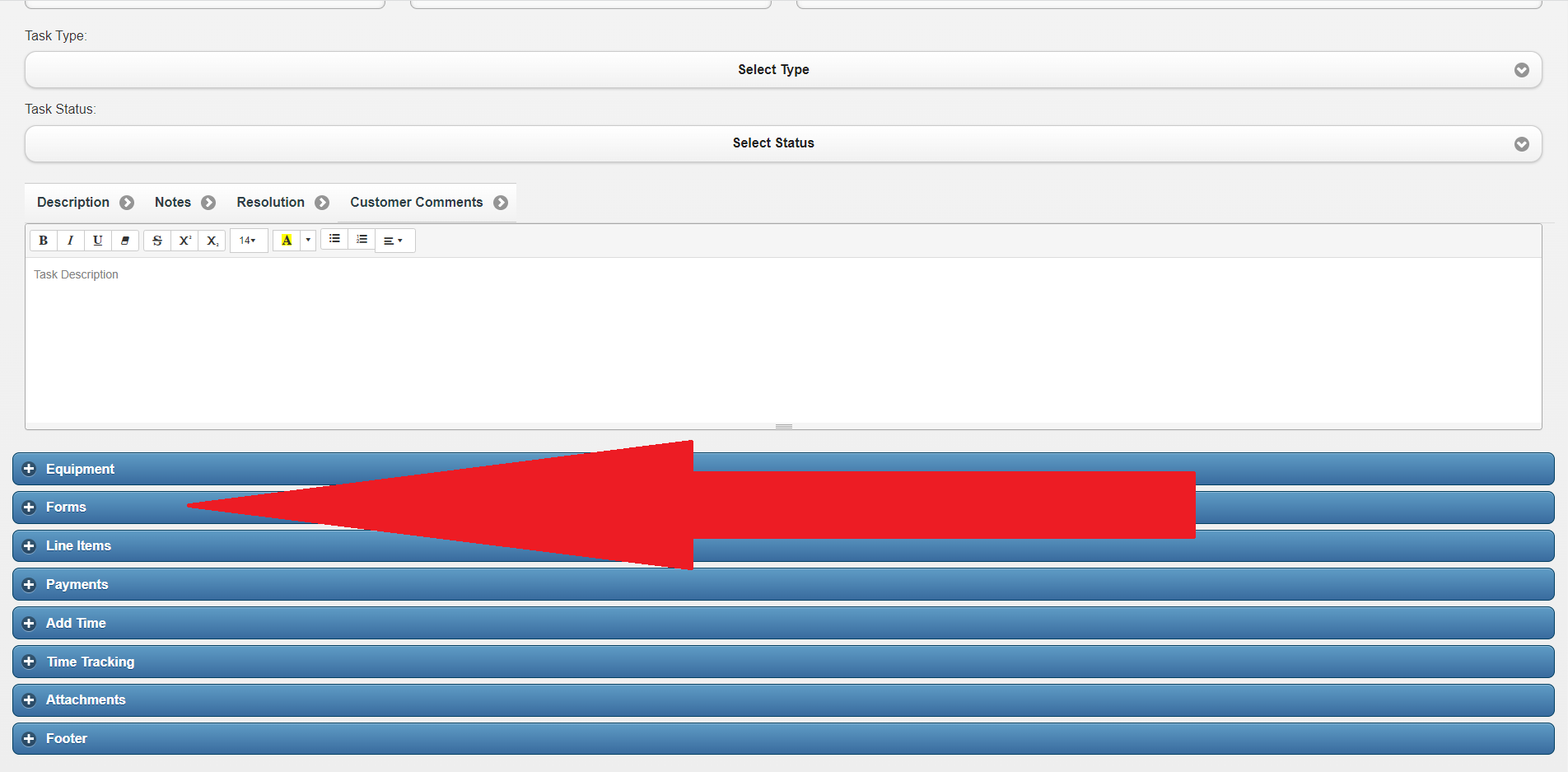
Task: Open the paragraph alignment dropdown
Action: tap(394, 241)
